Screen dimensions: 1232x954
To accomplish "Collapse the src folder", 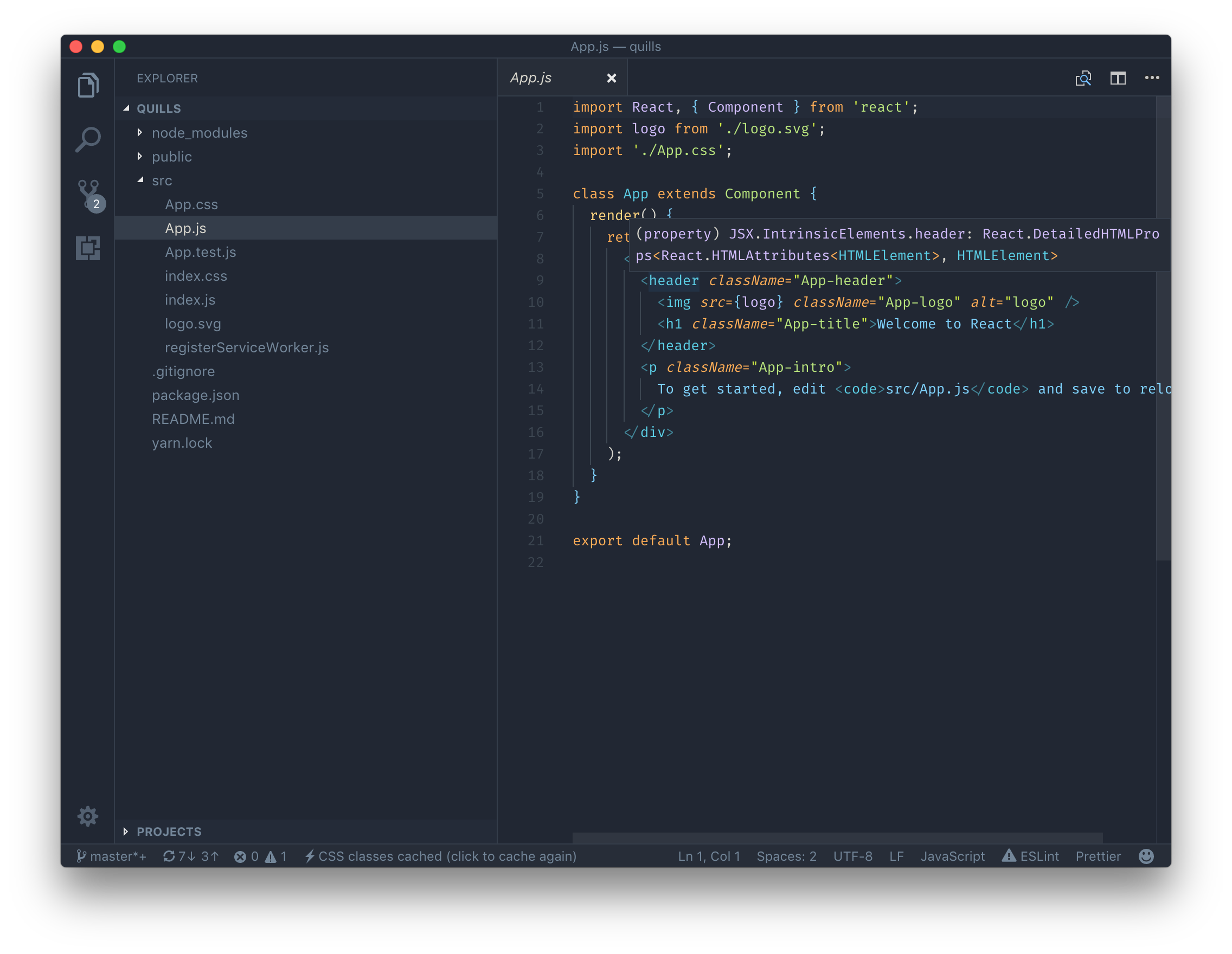I will [x=140, y=181].
